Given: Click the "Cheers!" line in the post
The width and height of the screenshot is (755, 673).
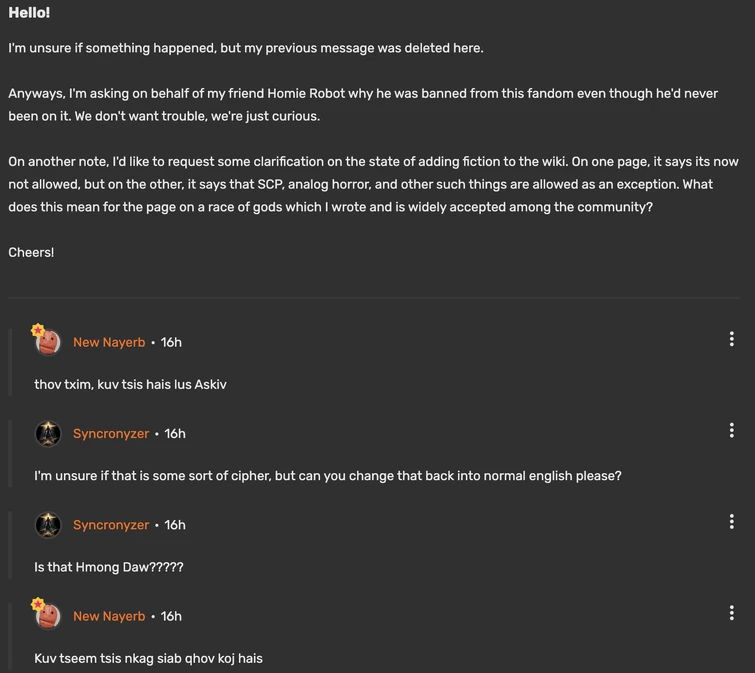Looking at the screenshot, I should (31, 252).
